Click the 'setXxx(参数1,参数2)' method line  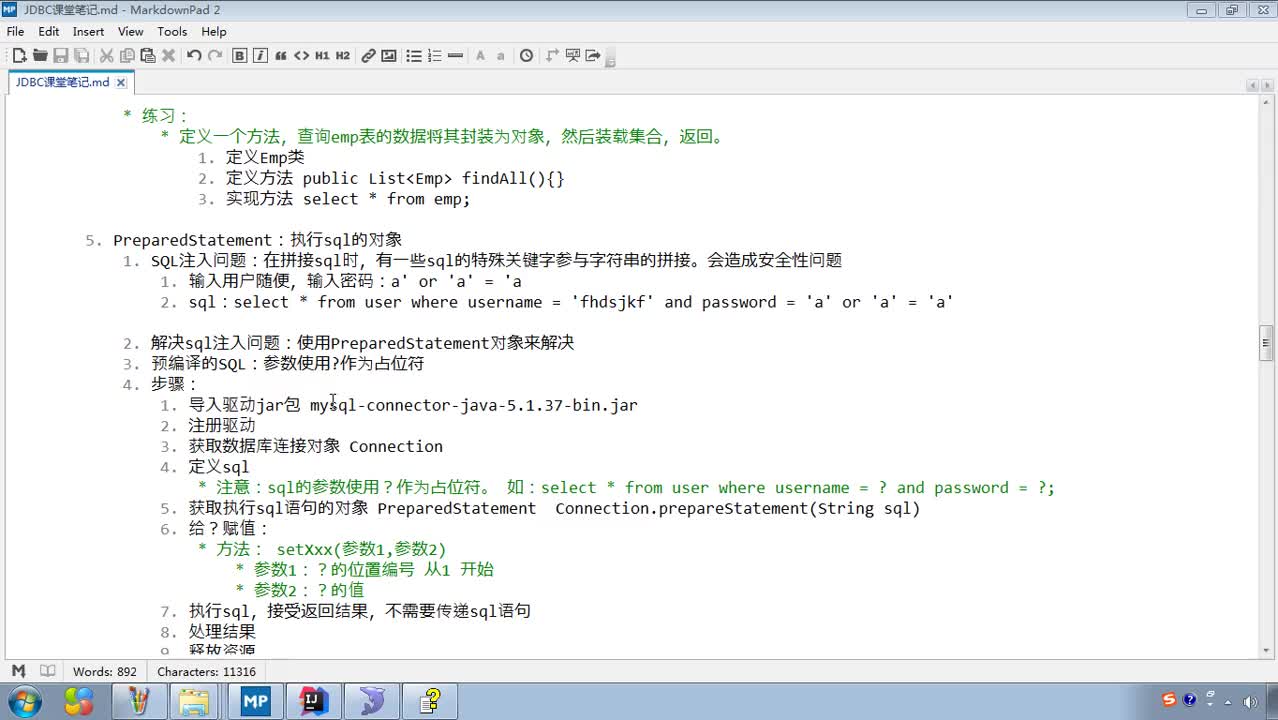point(361,549)
